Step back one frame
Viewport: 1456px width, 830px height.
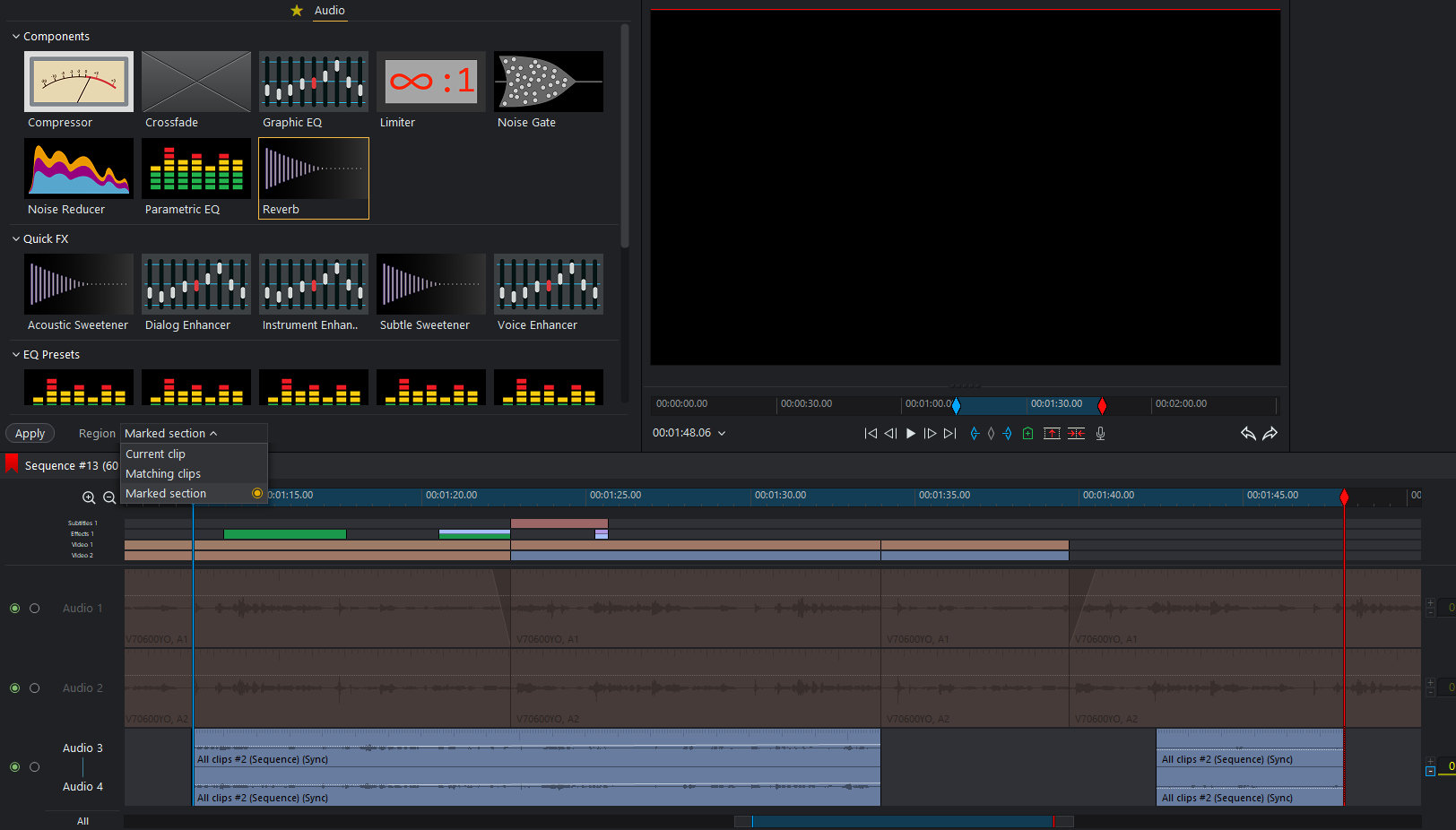click(x=890, y=434)
